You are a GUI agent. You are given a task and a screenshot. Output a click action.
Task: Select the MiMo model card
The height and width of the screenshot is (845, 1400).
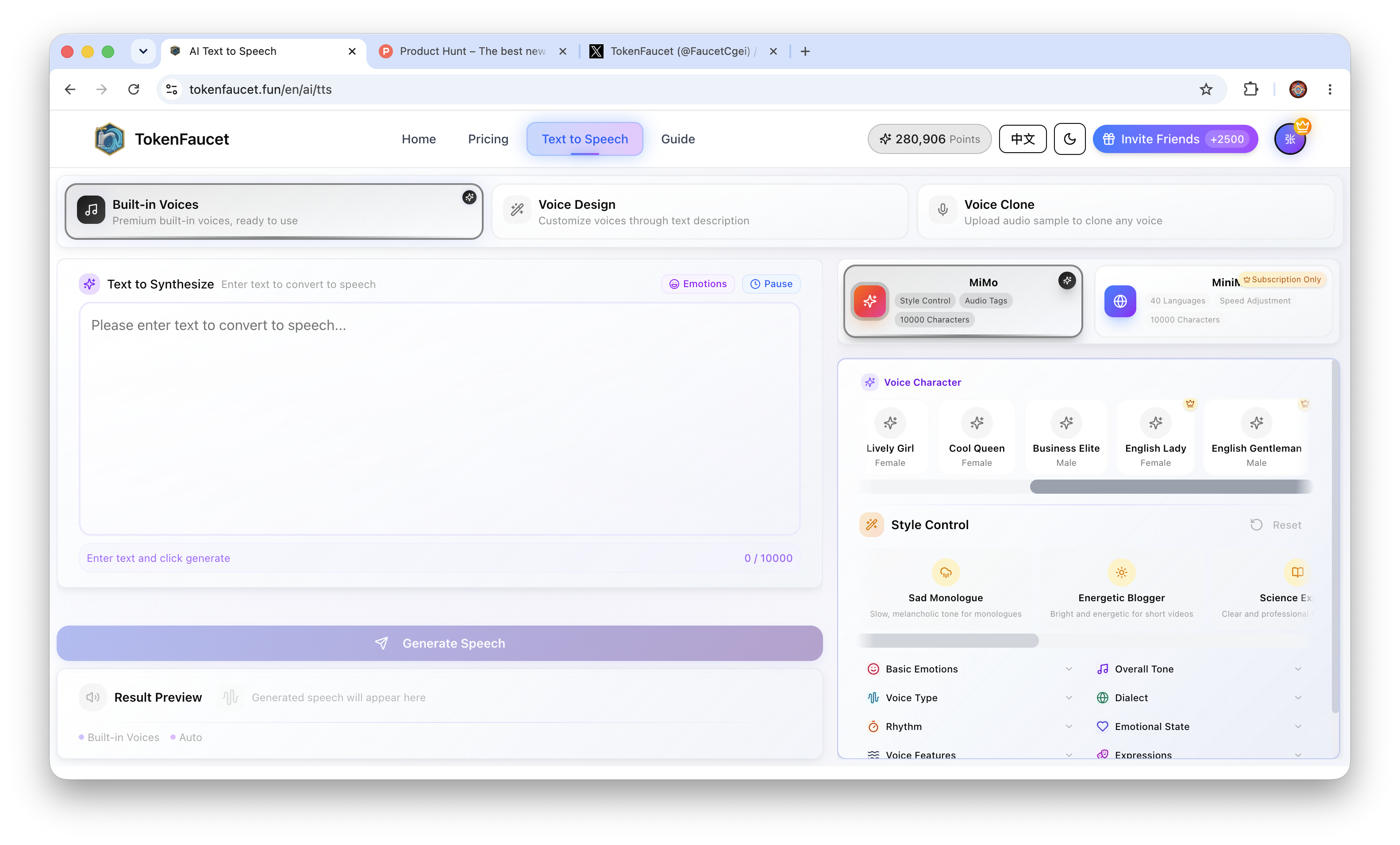pos(963,301)
